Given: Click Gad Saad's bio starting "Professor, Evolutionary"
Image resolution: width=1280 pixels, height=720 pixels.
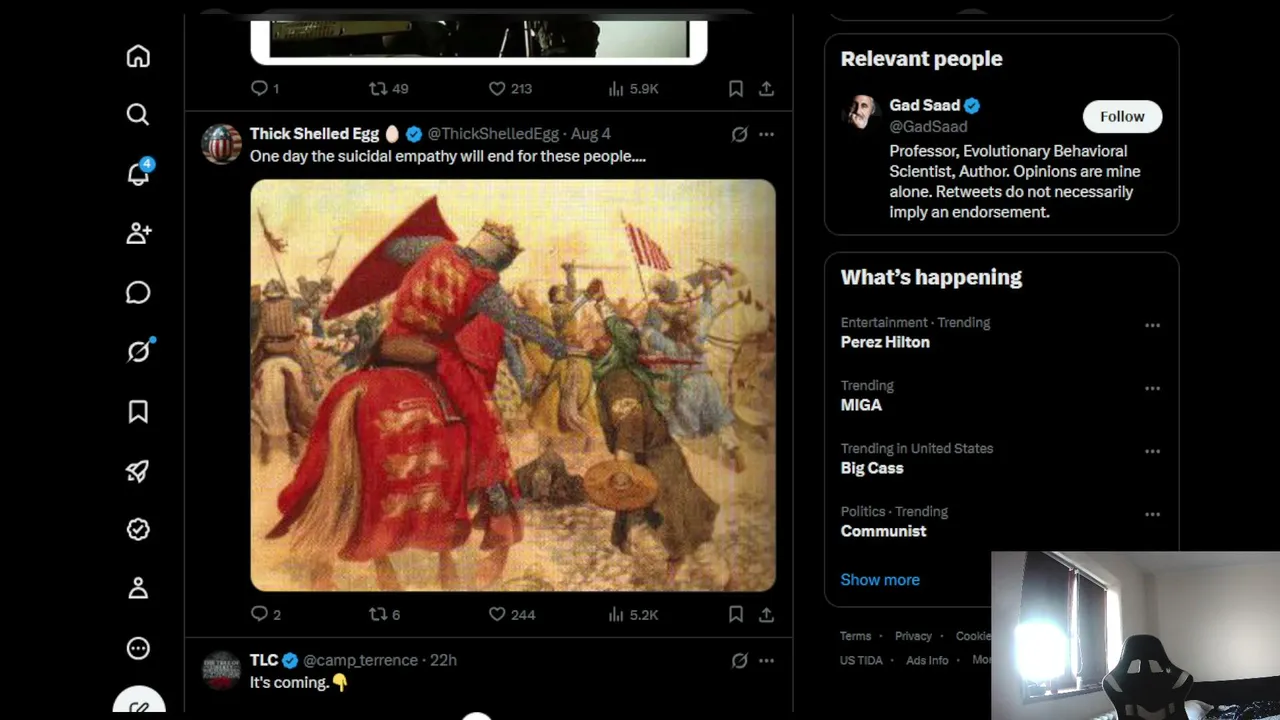Looking at the screenshot, I should tap(1015, 181).
